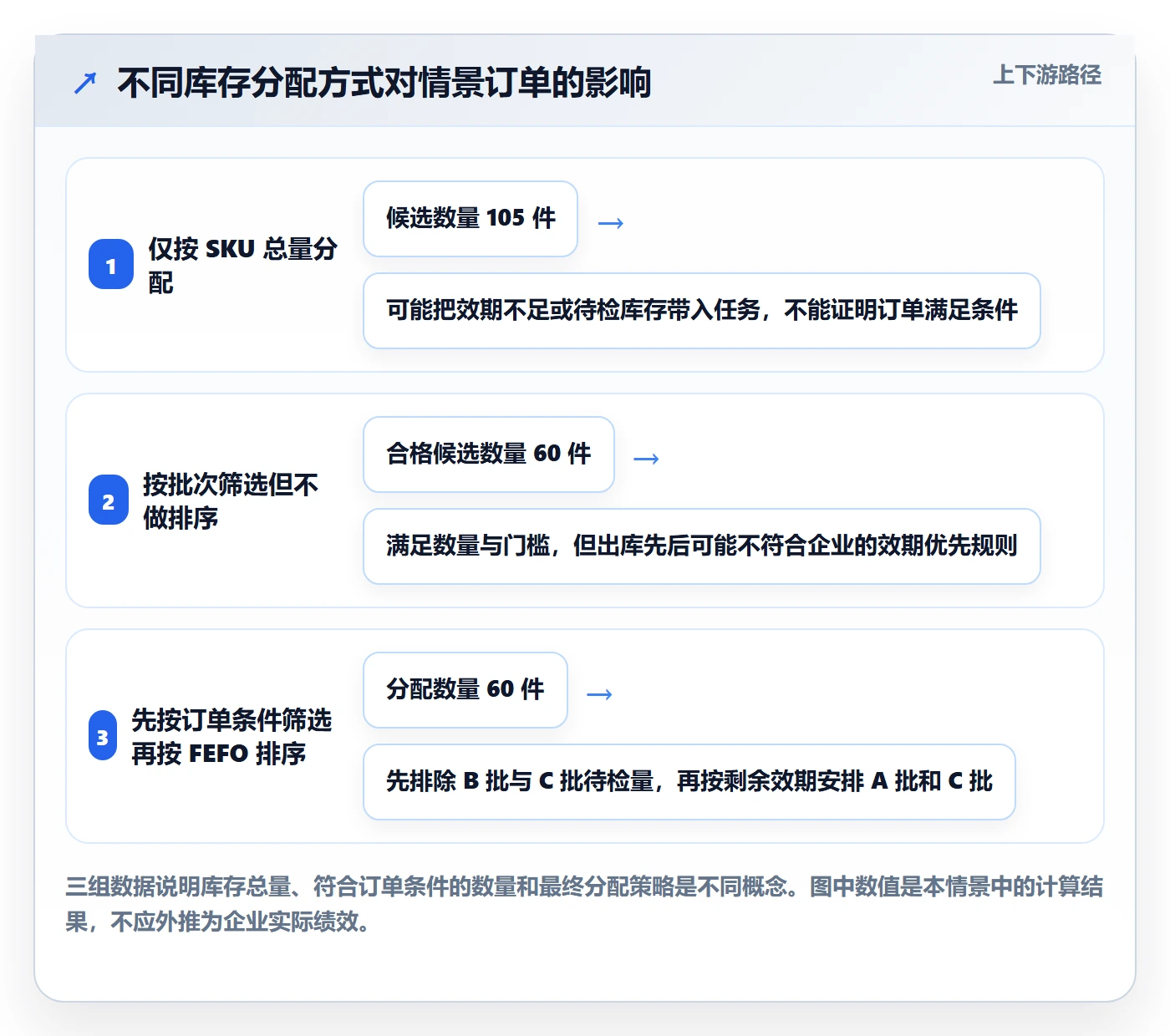Click the 仅按 SKU 总量分配 label
Screen dimensions: 1170x1036
243,265
